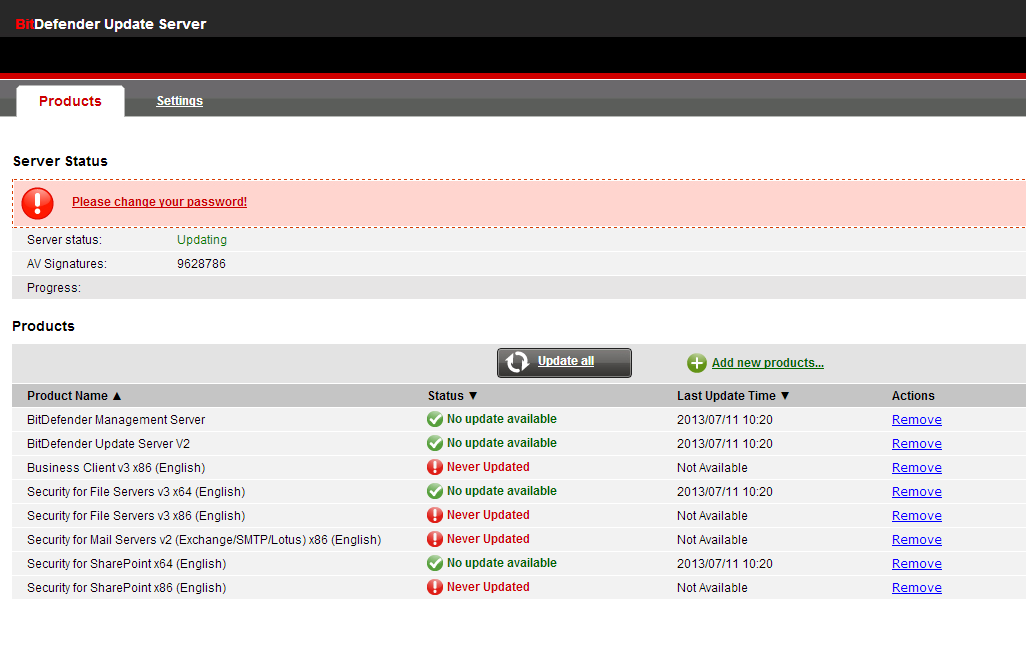This screenshot has width=1026, height=647.
Task: Click the Server status: label
Action: [x=64, y=240]
